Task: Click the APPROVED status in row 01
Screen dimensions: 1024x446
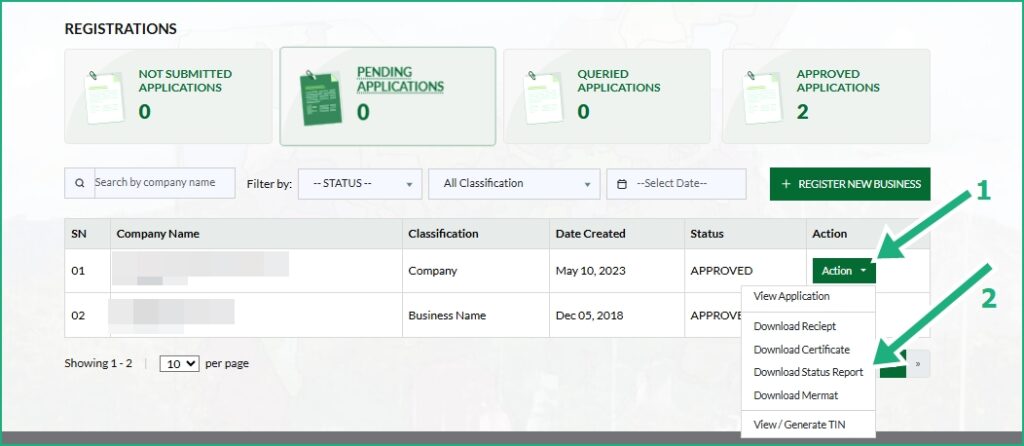Action: point(722,271)
